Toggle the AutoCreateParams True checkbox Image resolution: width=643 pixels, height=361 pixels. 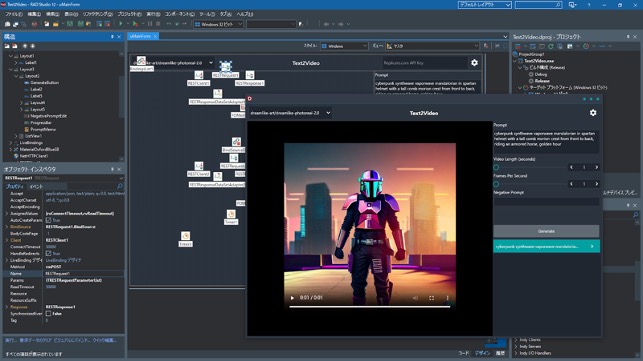coord(48,220)
